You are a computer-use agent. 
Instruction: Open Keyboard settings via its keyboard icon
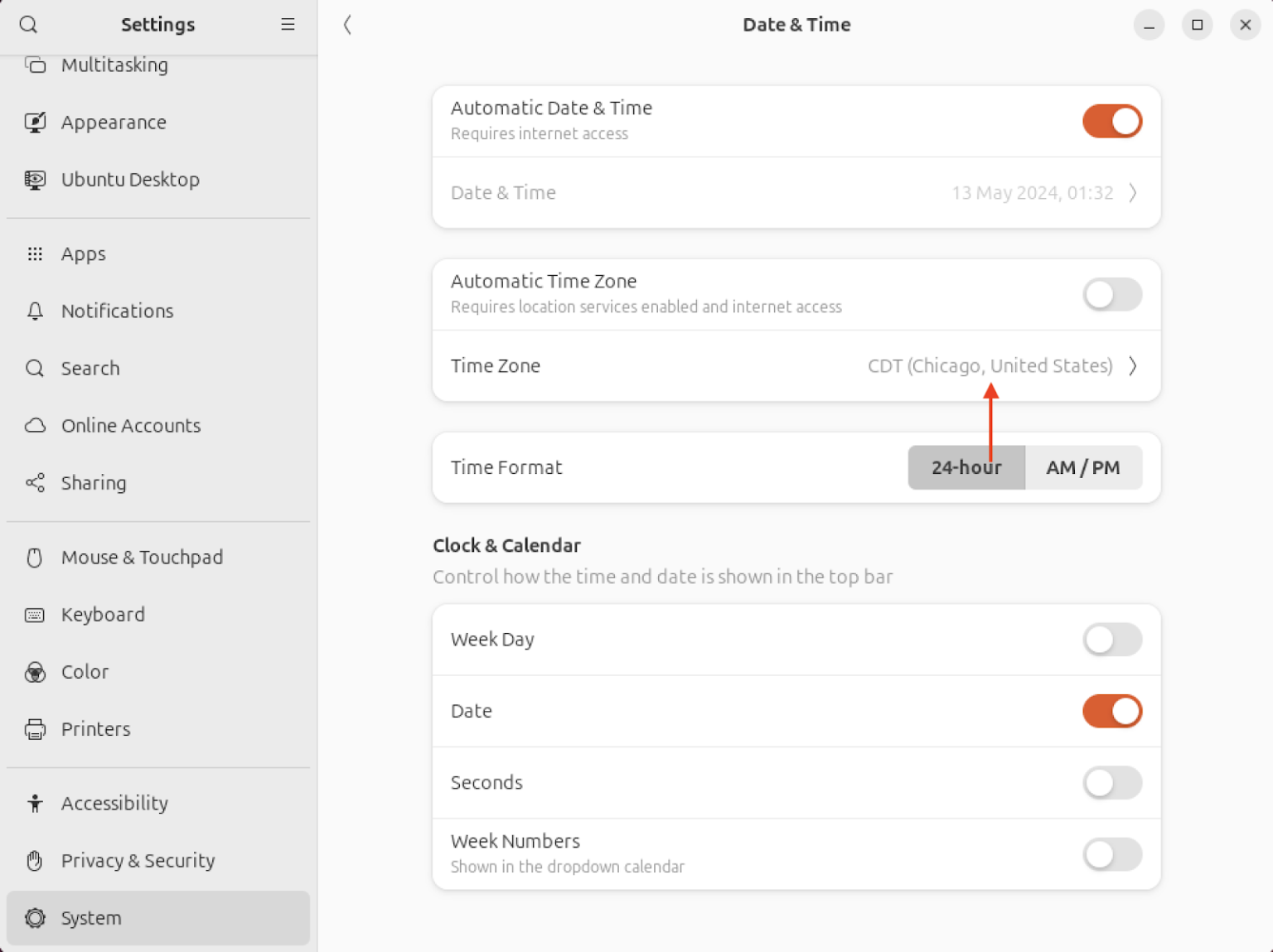[34, 614]
